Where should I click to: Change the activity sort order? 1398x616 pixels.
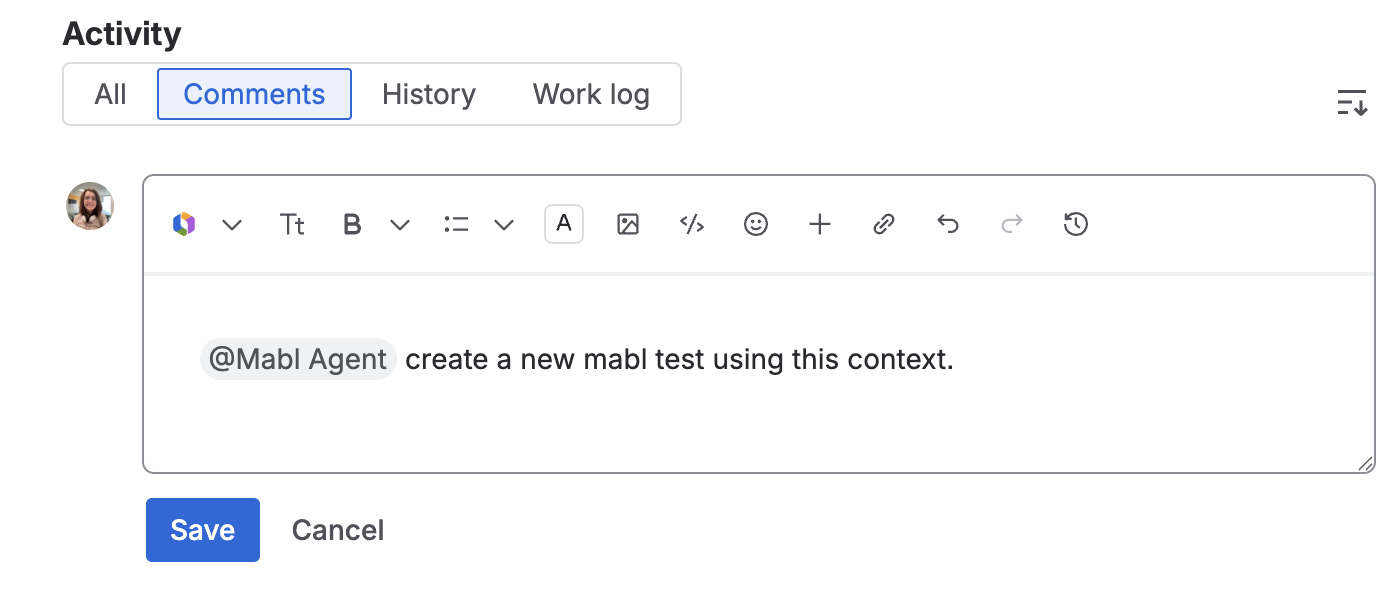[x=1352, y=102]
